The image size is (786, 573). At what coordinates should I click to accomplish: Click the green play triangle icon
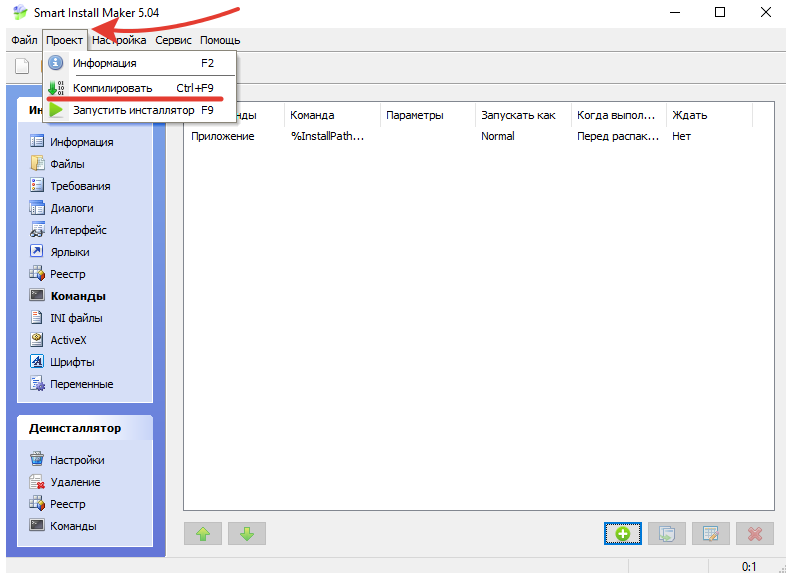(56, 110)
